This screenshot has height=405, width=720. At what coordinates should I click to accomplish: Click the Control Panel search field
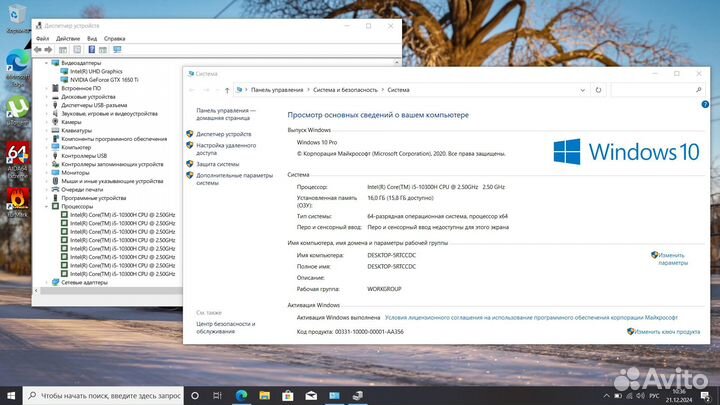pos(658,90)
